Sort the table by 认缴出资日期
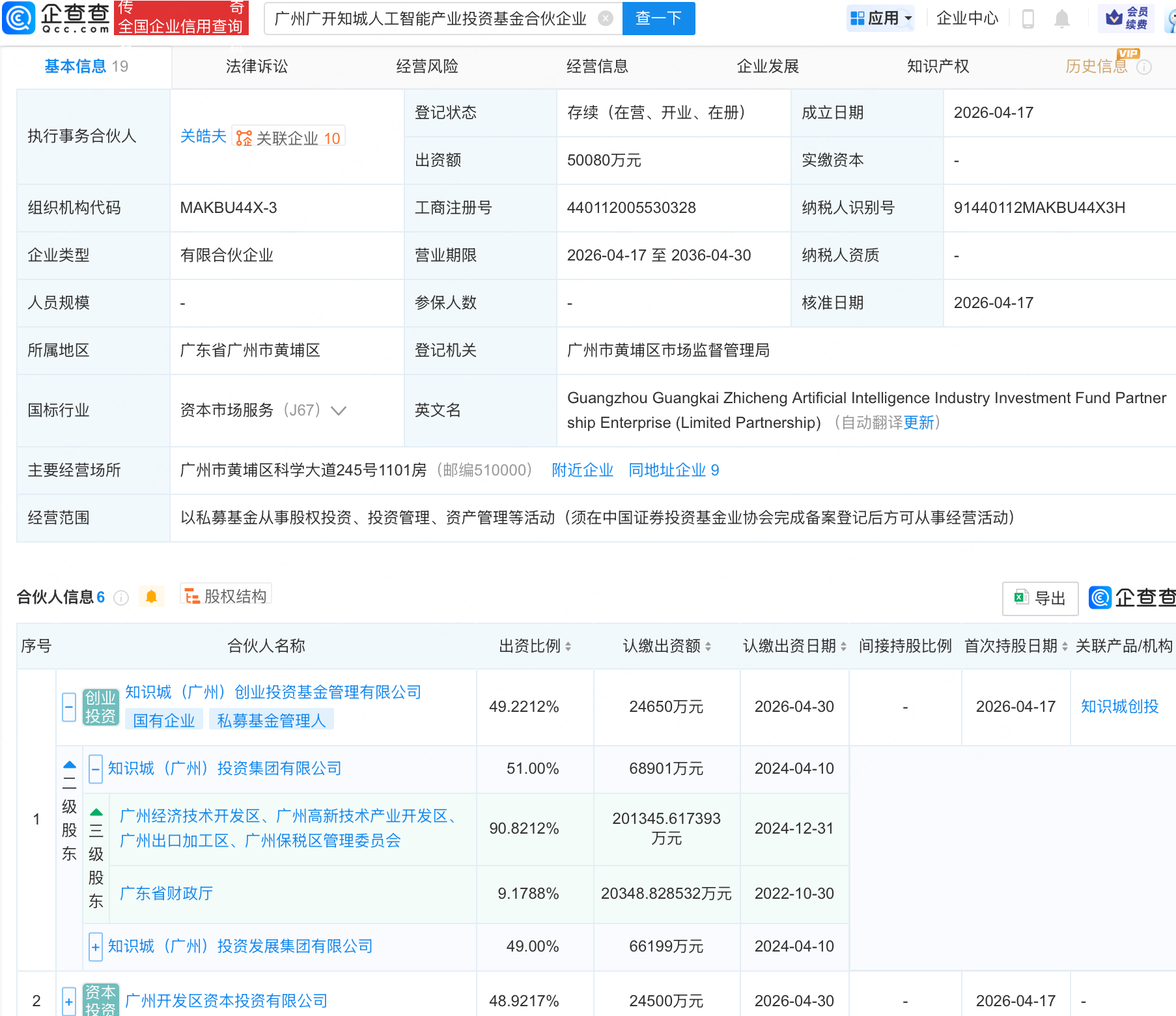This screenshot has height=1016, width=1176. [843, 646]
